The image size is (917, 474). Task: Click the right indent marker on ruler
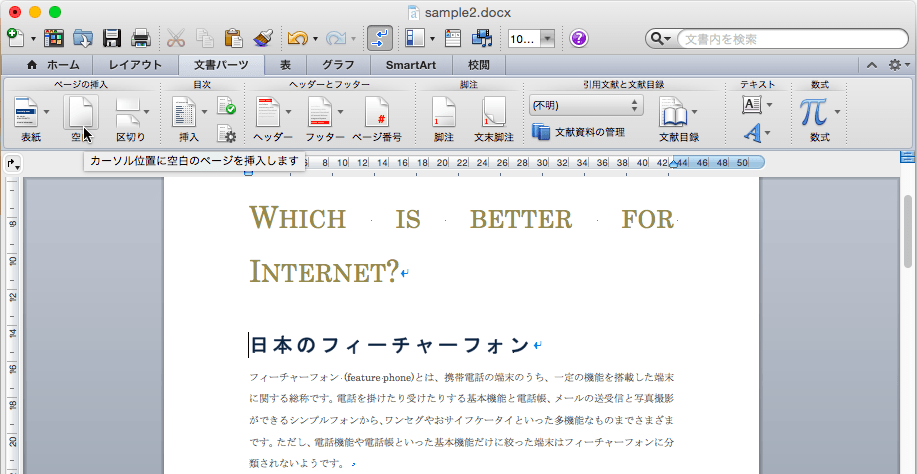click(673, 164)
